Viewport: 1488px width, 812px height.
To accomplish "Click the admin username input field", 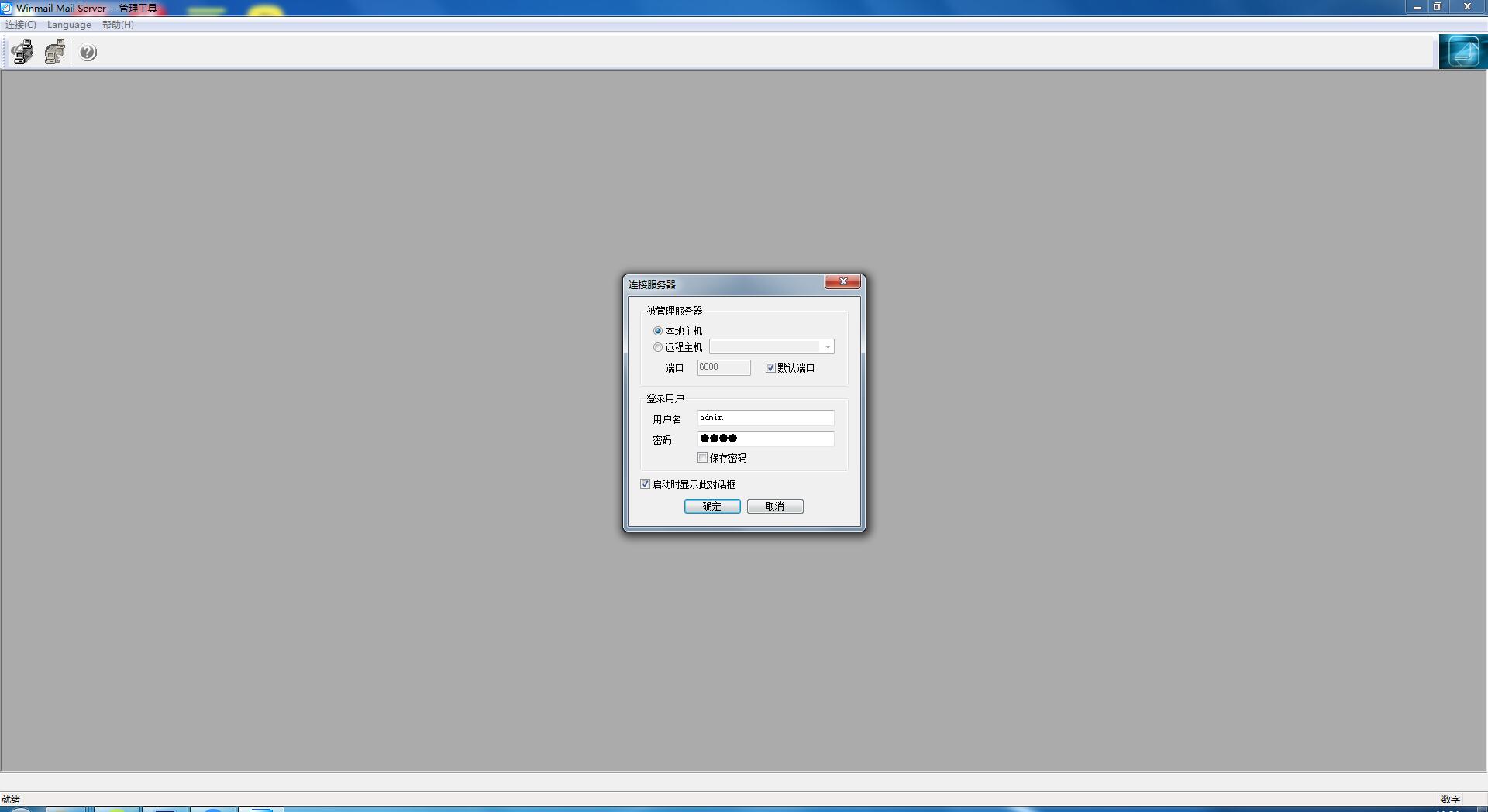I will point(765,418).
